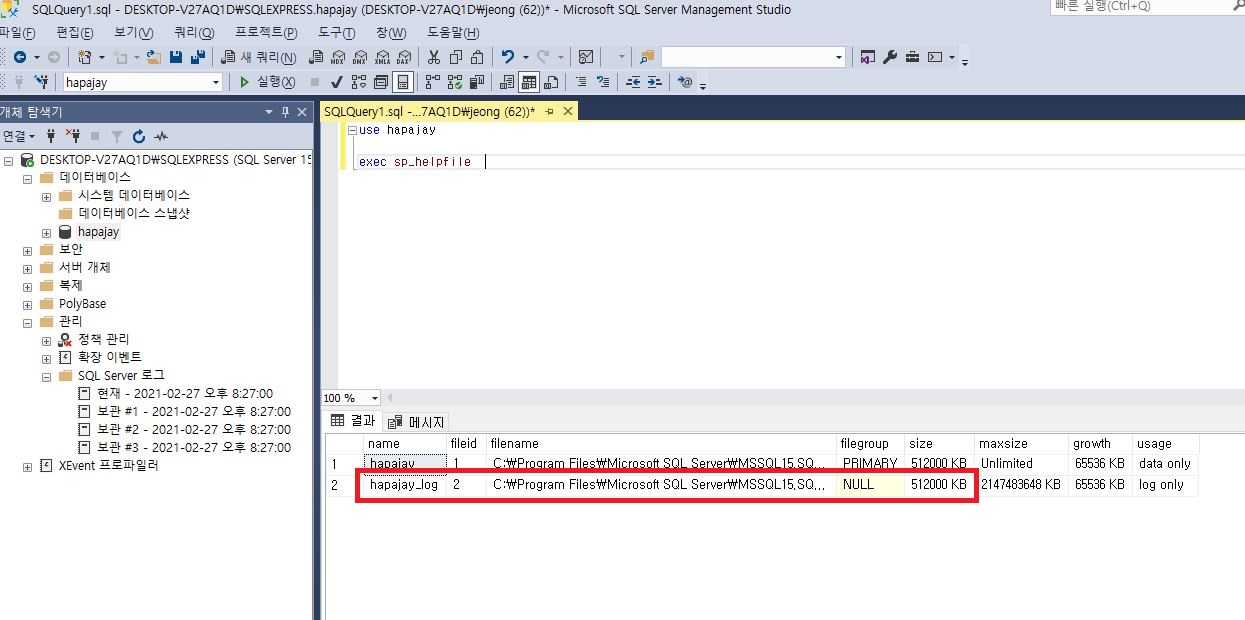Click display estimated execution plan icon
This screenshot has height=620, width=1245.
(x=359, y=82)
